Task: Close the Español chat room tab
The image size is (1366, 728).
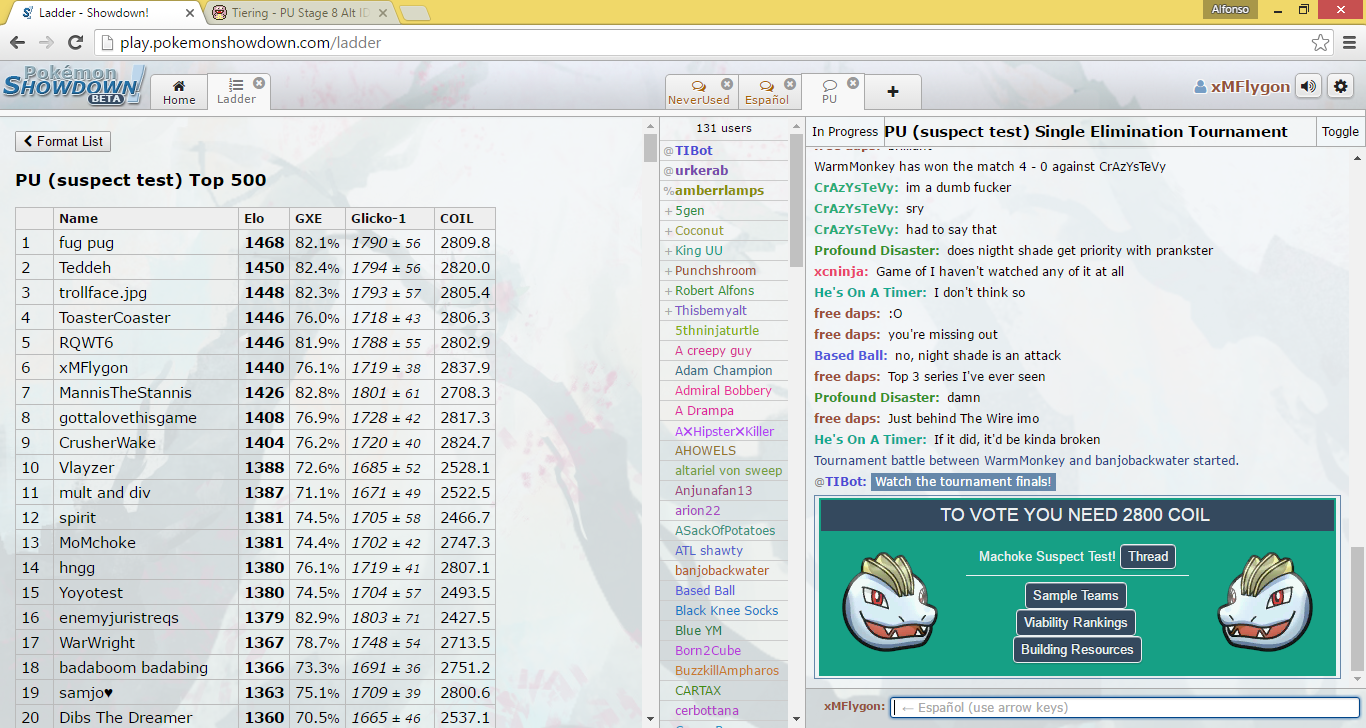Action: [791, 84]
